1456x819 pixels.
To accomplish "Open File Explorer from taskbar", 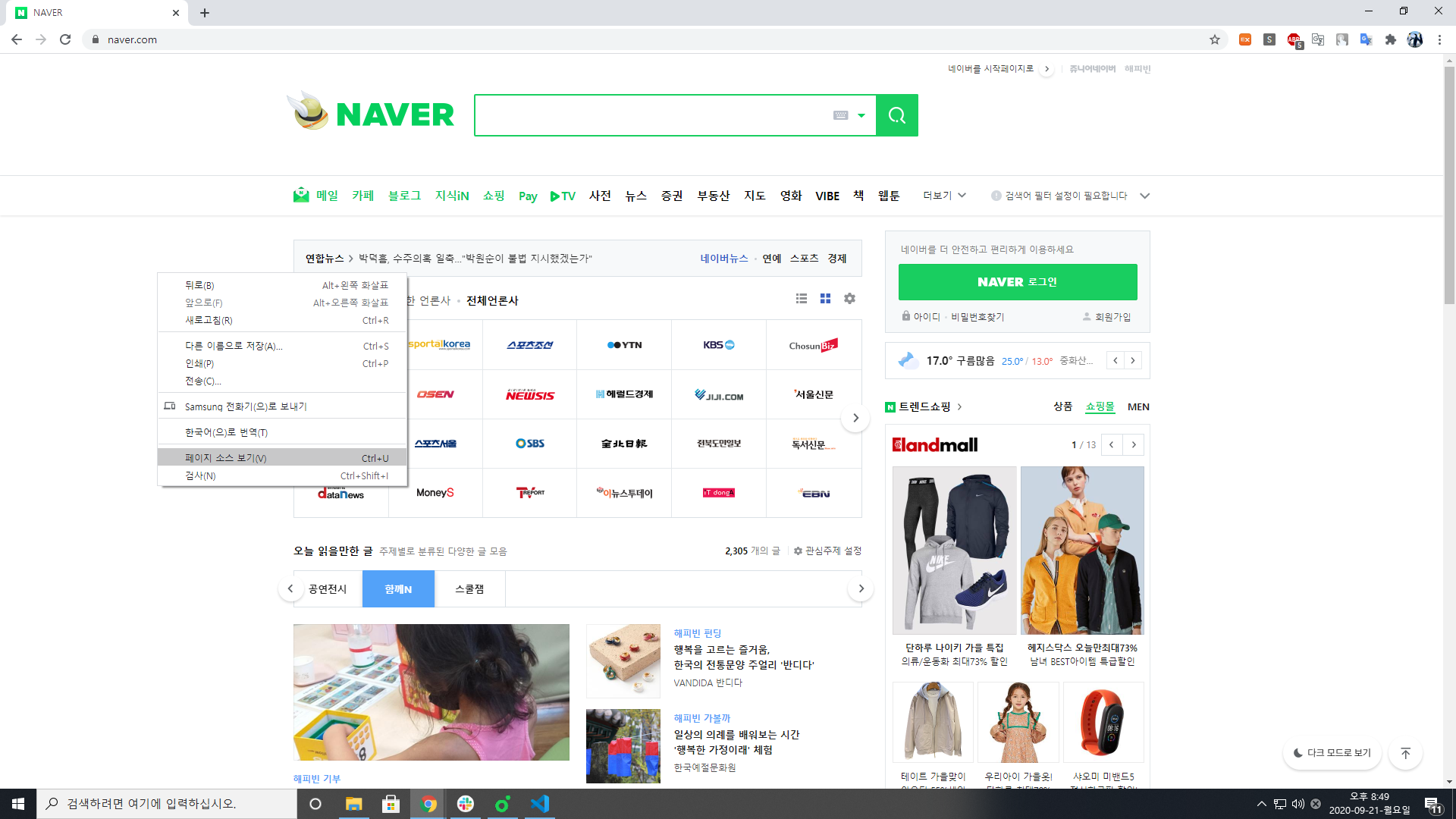I will tap(354, 804).
